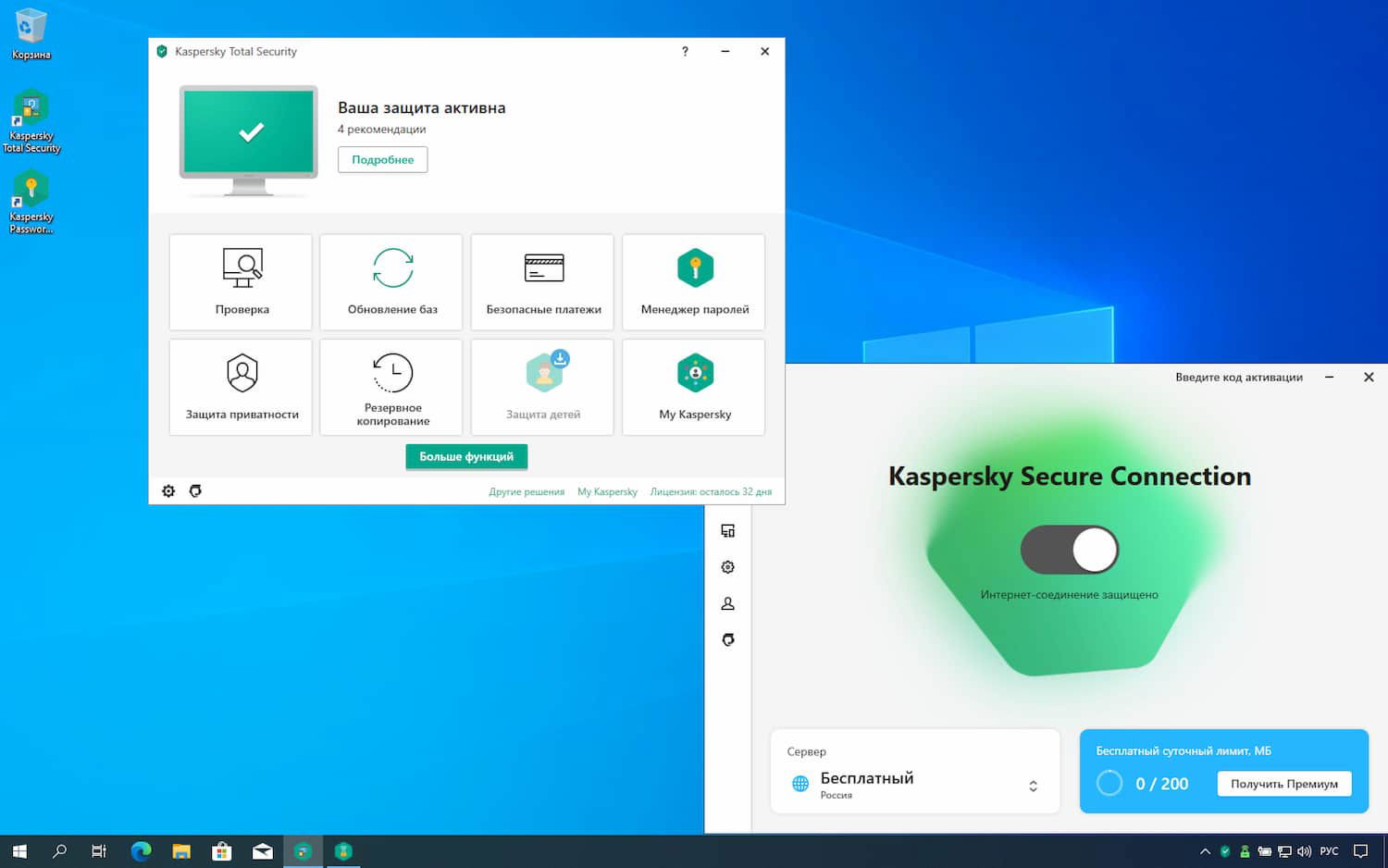Screen dimensions: 1388x868
Task: Open File Explorer from the taskbar
Action: [181, 851]
